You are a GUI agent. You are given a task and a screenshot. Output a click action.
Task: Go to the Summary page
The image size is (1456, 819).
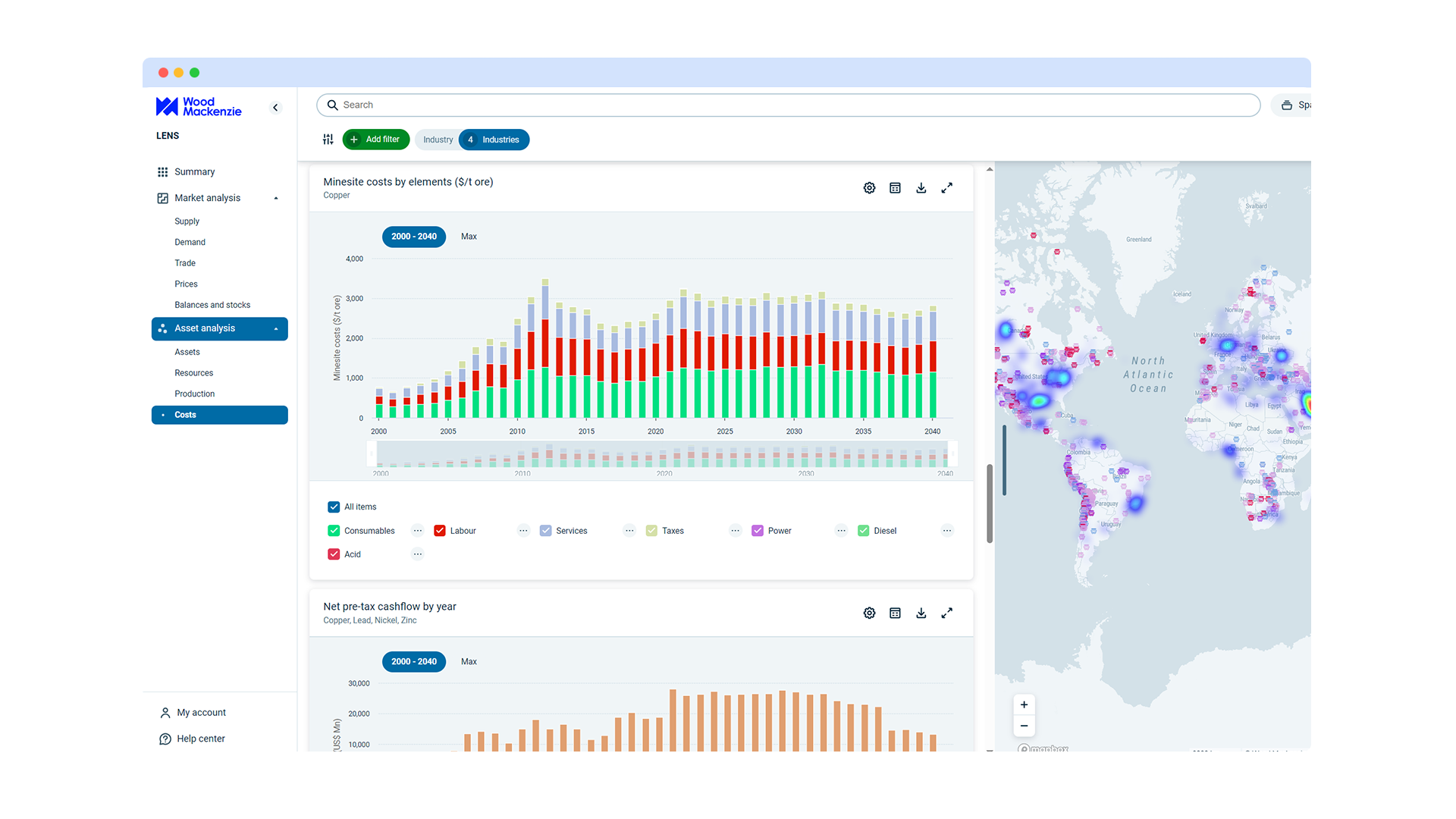[194, 172]
